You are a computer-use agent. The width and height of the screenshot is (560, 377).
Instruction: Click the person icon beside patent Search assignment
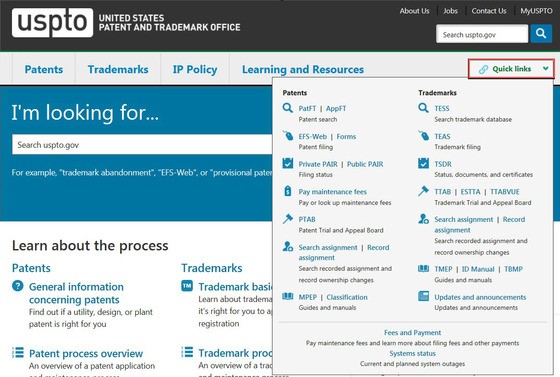click(288, 246)
